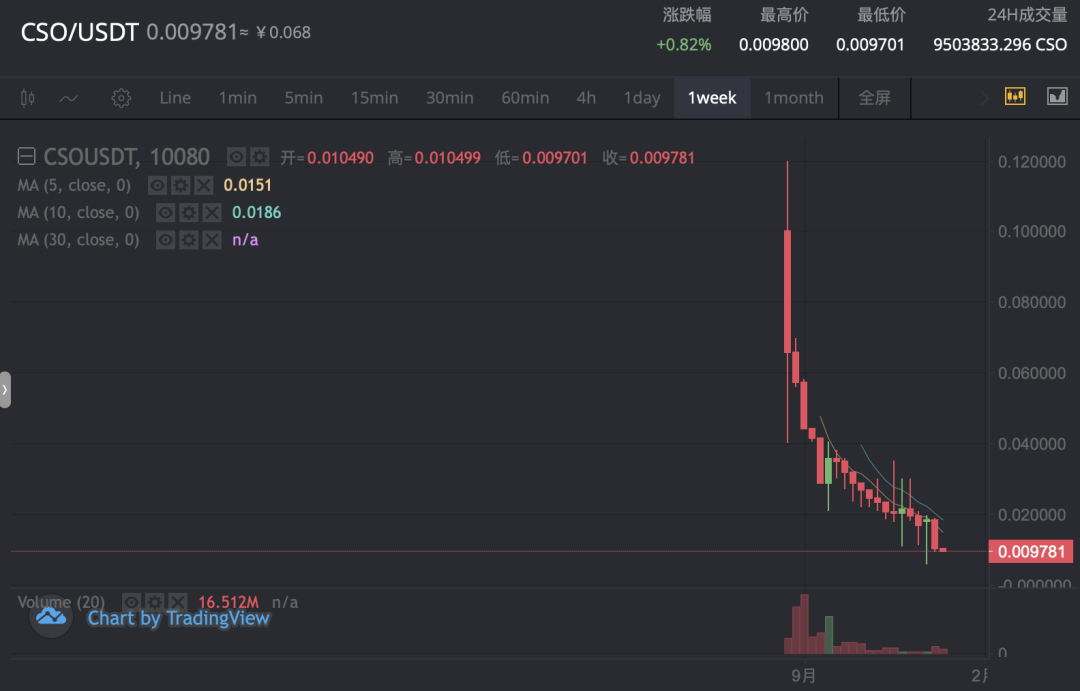Select the yellow candlestick chart view icon
1080x691 pixels.
click(x=1015, y=96)
